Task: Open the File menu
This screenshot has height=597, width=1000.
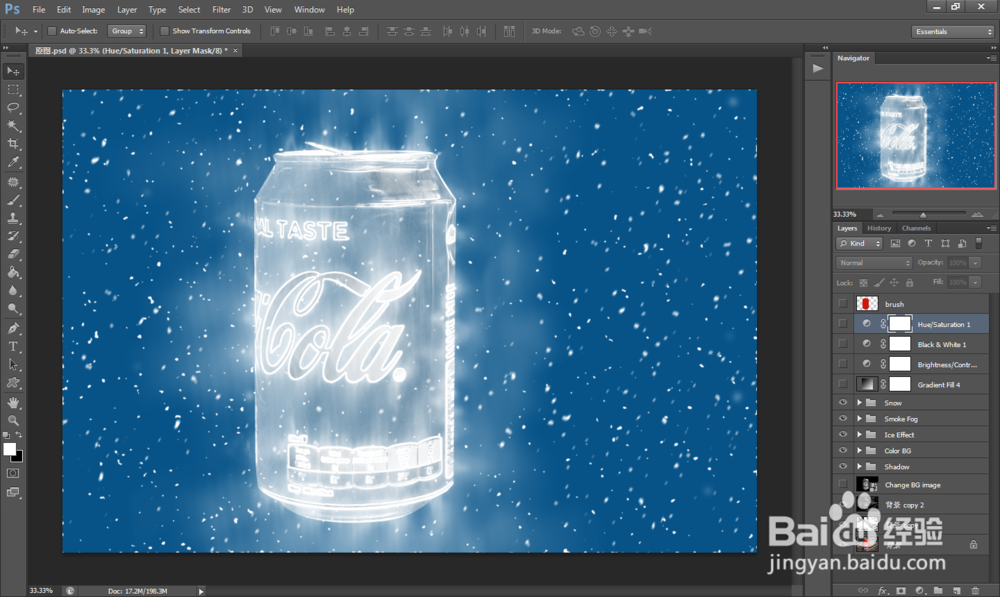Action: click(39, 10)
